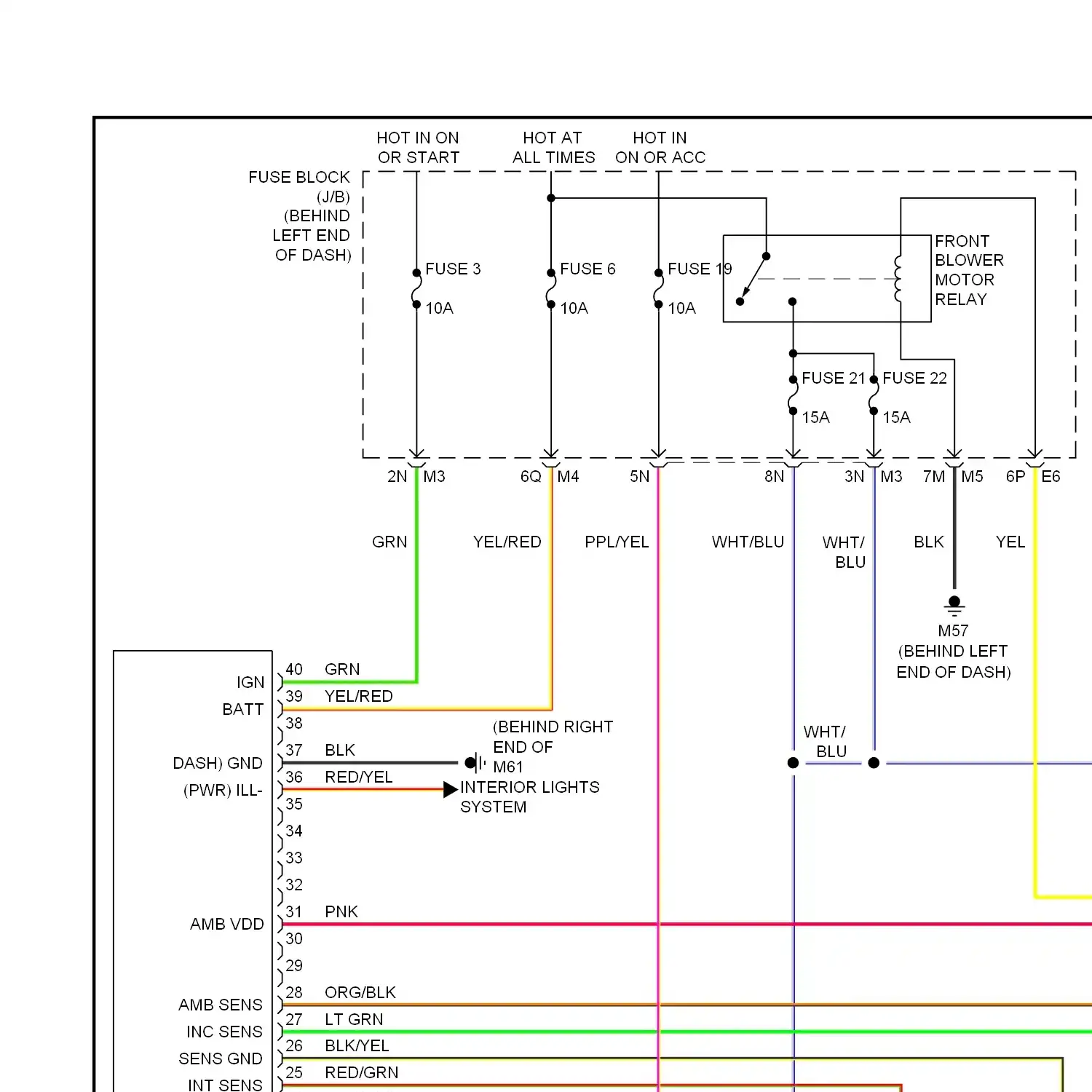The width and height of the screenshot is (1092, 1092).
Task: Click pin number "38" on the connector
Action: click(x=294, y=724)
